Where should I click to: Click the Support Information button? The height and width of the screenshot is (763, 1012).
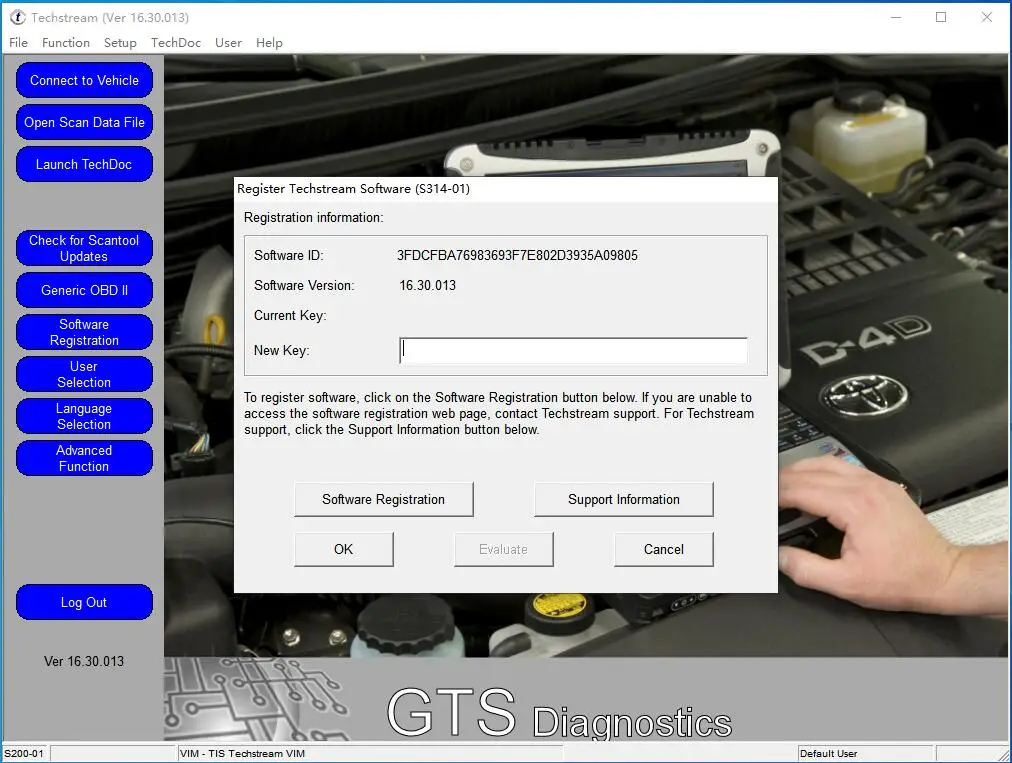coord(623,500)
